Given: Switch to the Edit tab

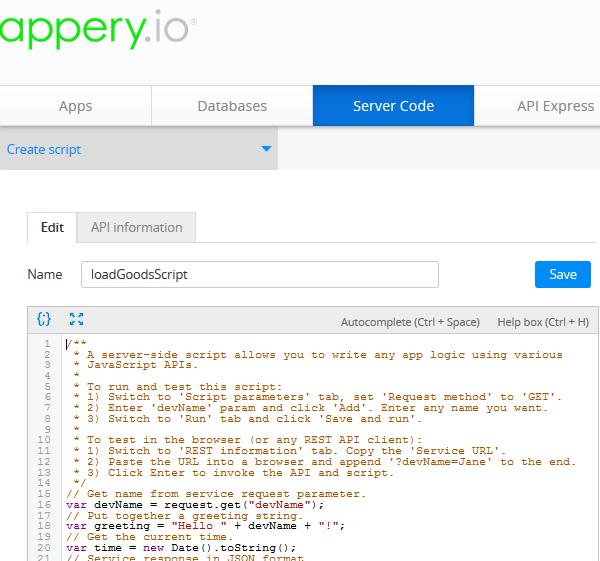Looking at the screenshot, I should tap(52, 228).
